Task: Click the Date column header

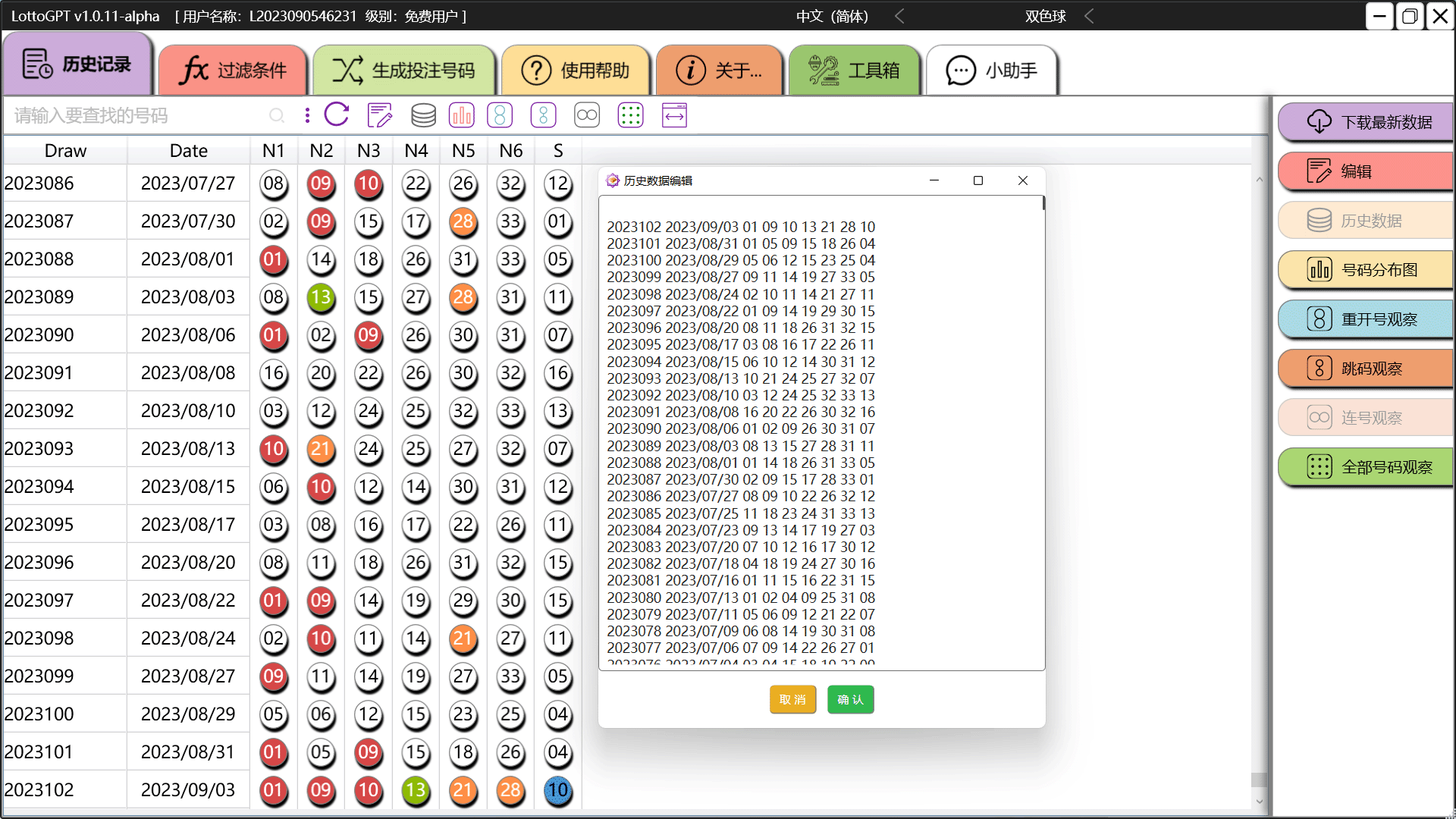Action: (x=188, y=151)
